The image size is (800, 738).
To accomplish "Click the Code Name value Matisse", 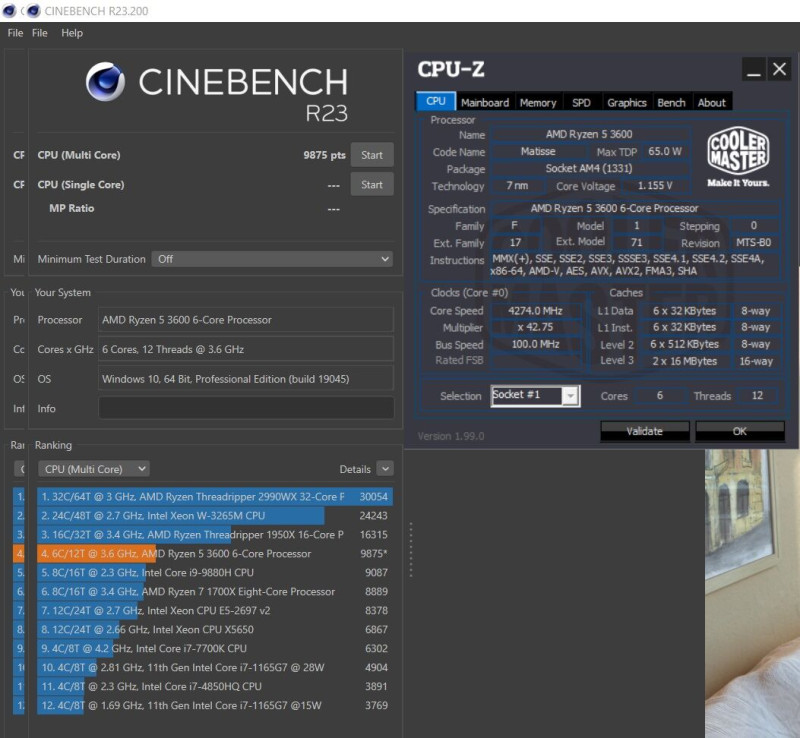I will [538, 152].
